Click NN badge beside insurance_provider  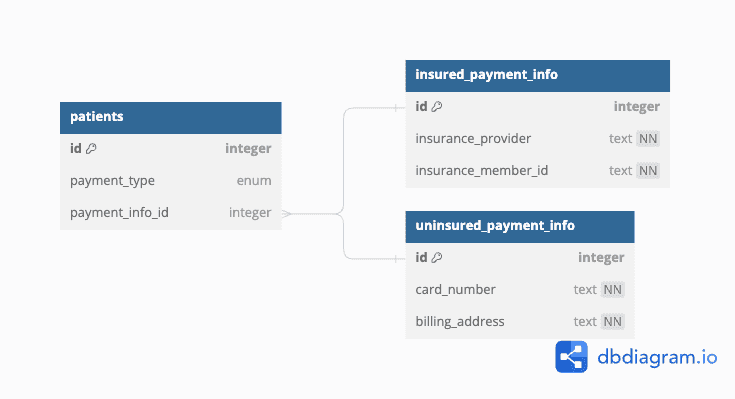point(648,139)
